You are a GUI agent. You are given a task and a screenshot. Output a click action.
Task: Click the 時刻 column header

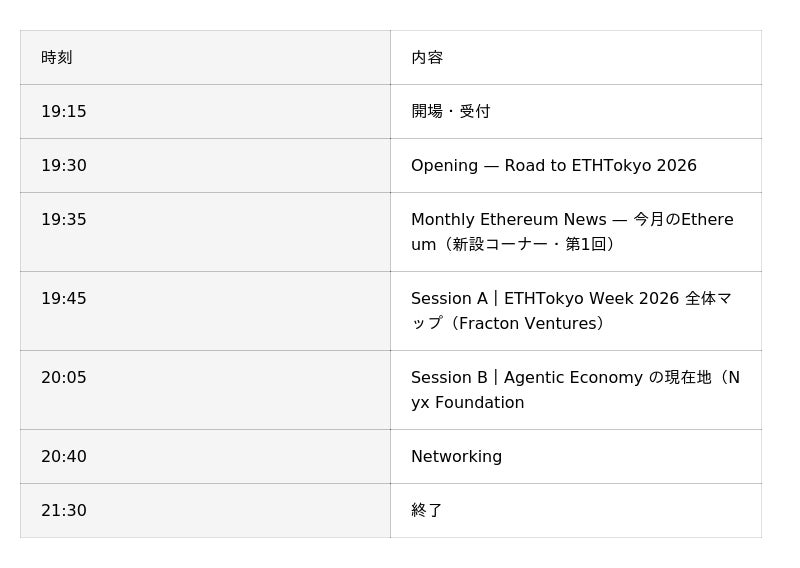[x=205, y=58]
